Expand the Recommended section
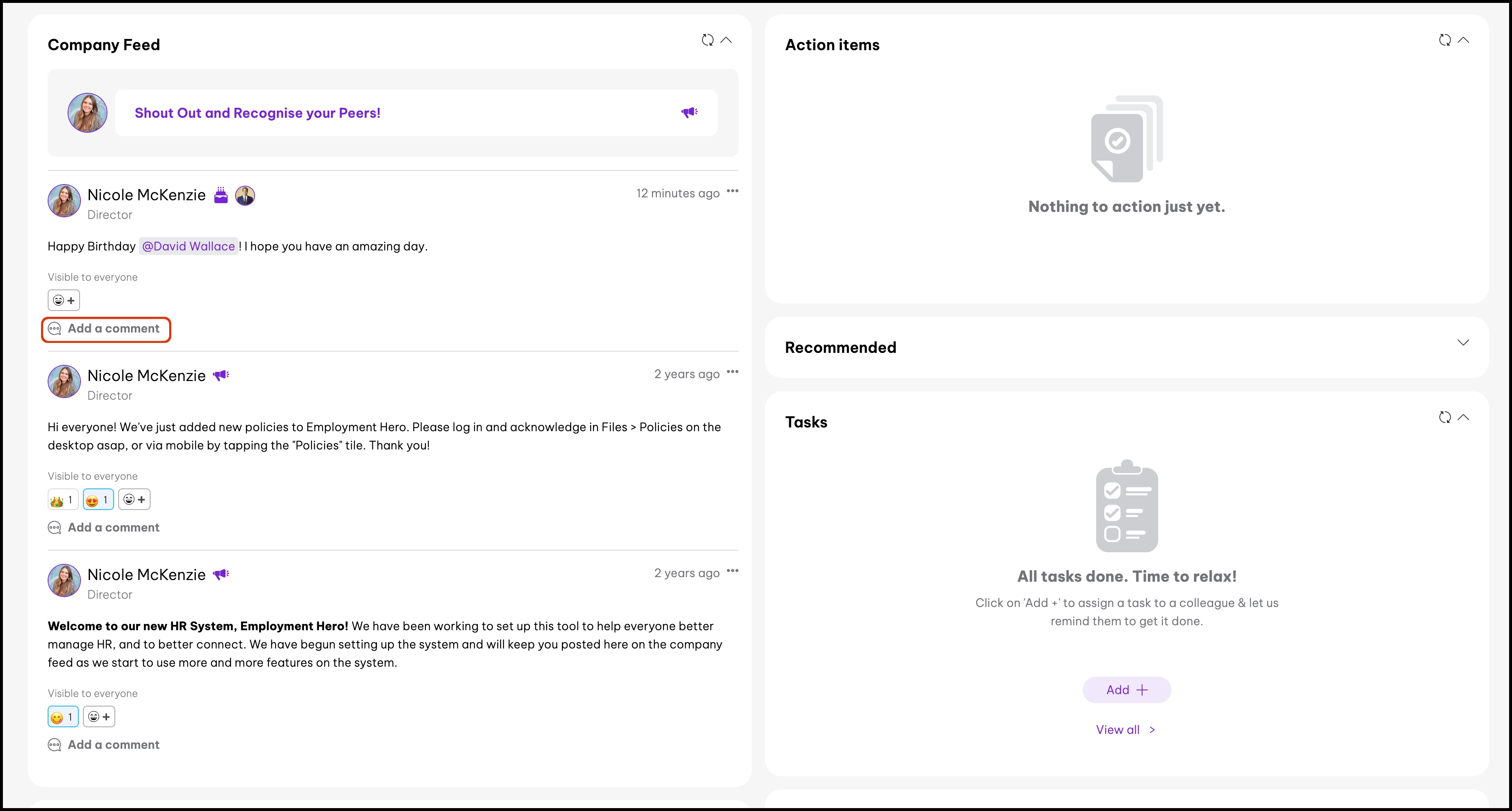 tap(1463, 343)
